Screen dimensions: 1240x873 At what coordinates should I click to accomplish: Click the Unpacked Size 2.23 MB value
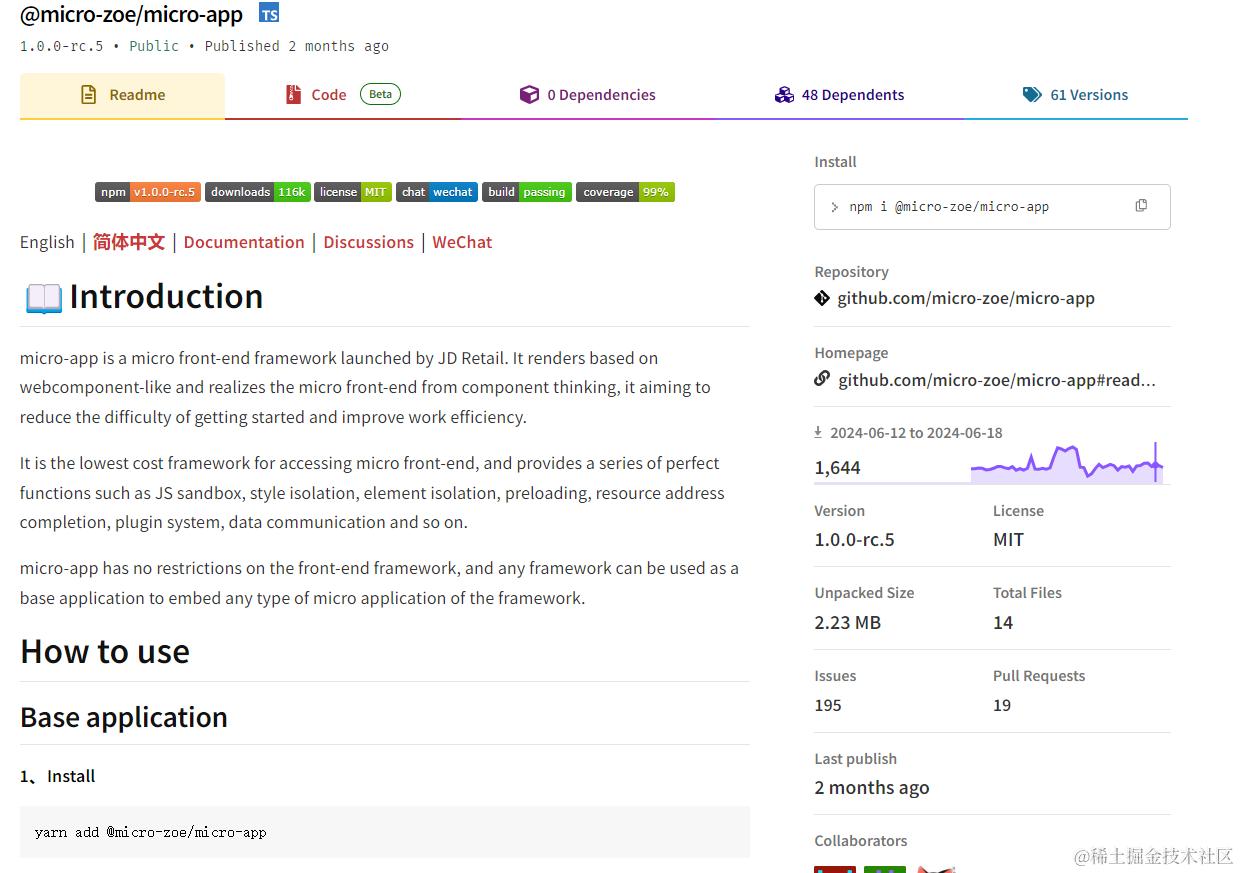coord(847,622)
